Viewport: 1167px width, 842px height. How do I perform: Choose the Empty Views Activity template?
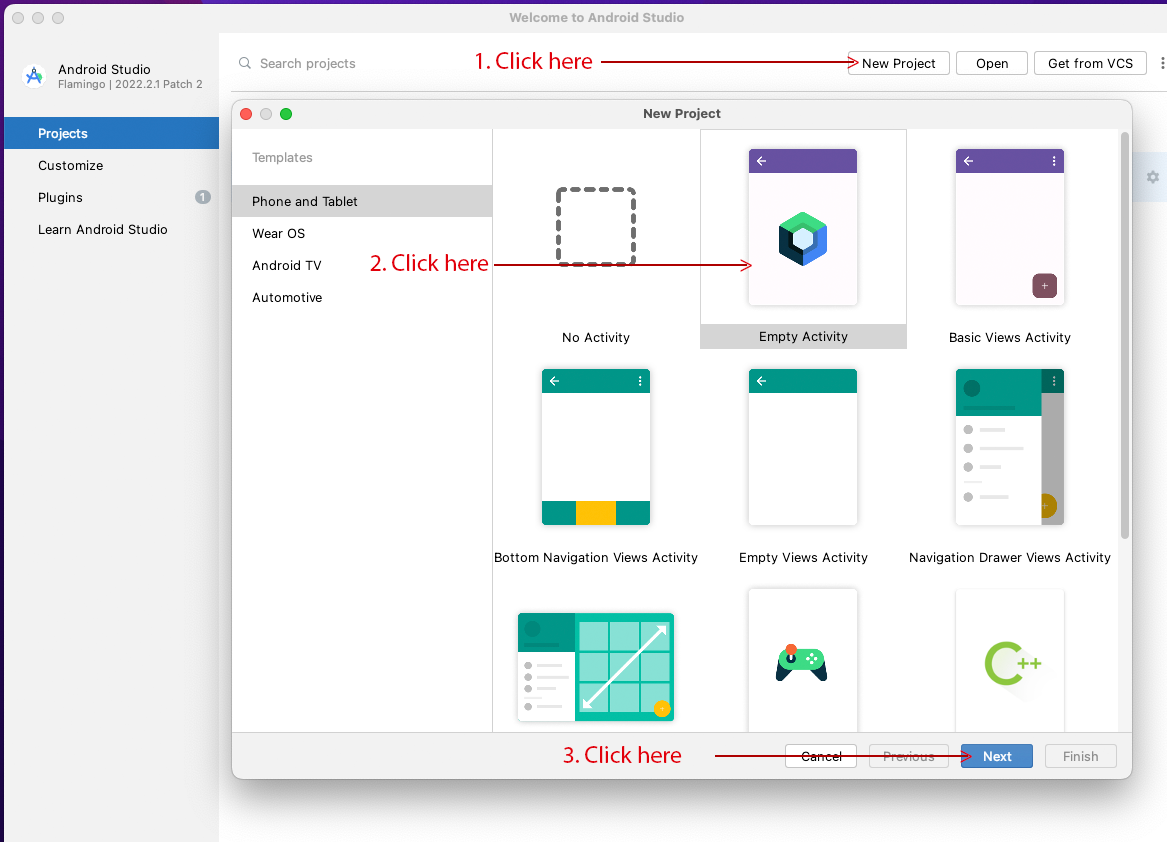(803, 447)
